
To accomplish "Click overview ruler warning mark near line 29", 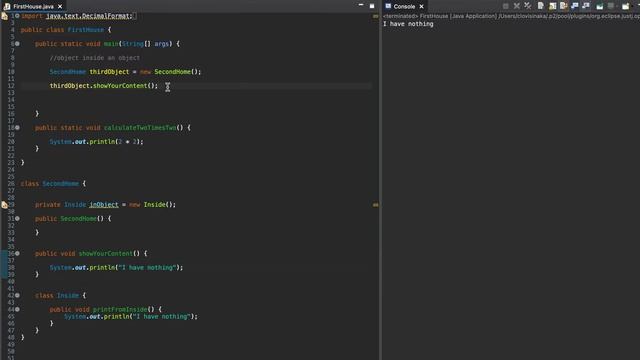I will pyautogui.click(x=375, y=205).
